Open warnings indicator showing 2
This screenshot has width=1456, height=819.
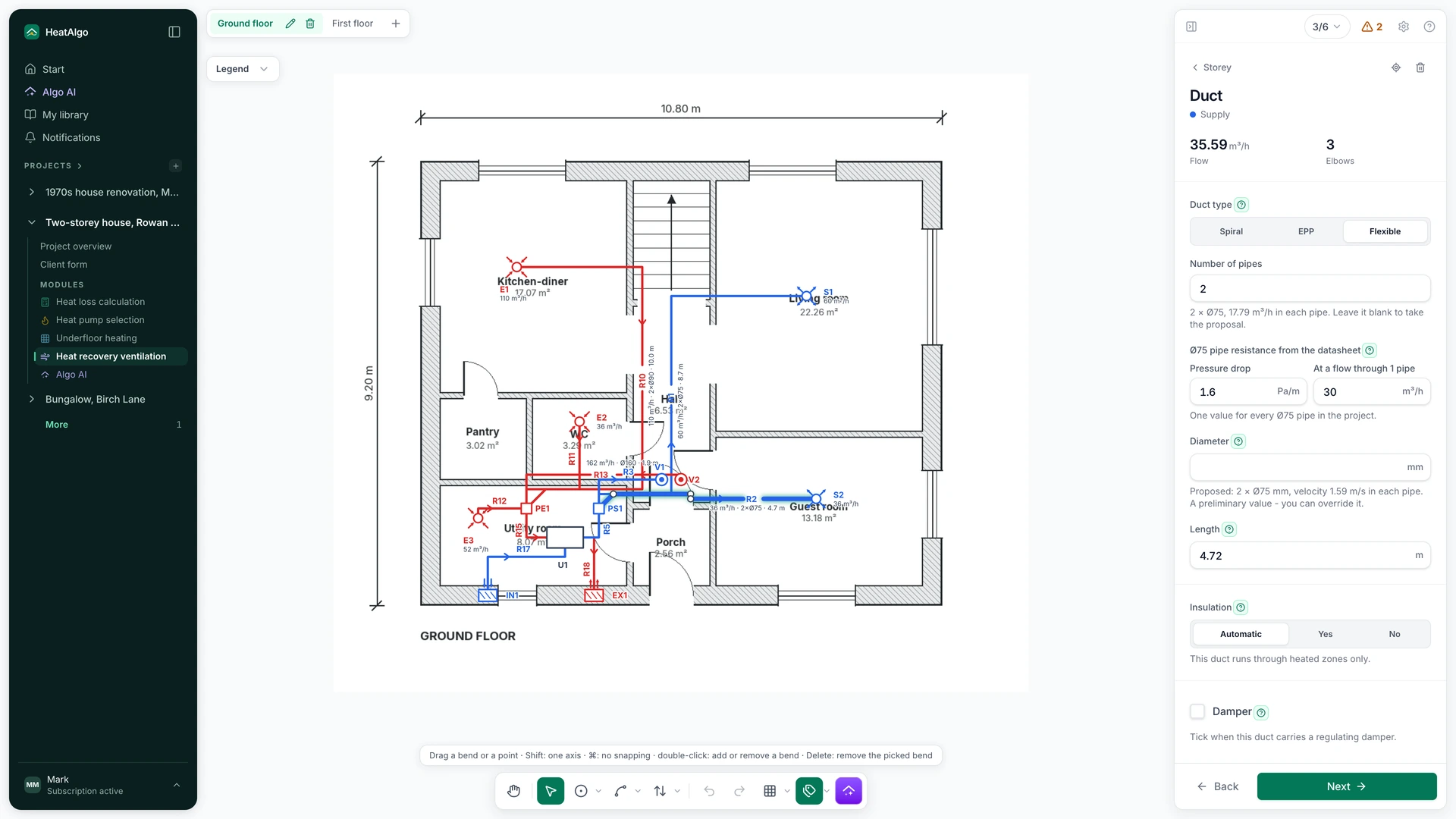pyautogui.click(x=1372, y=27)
